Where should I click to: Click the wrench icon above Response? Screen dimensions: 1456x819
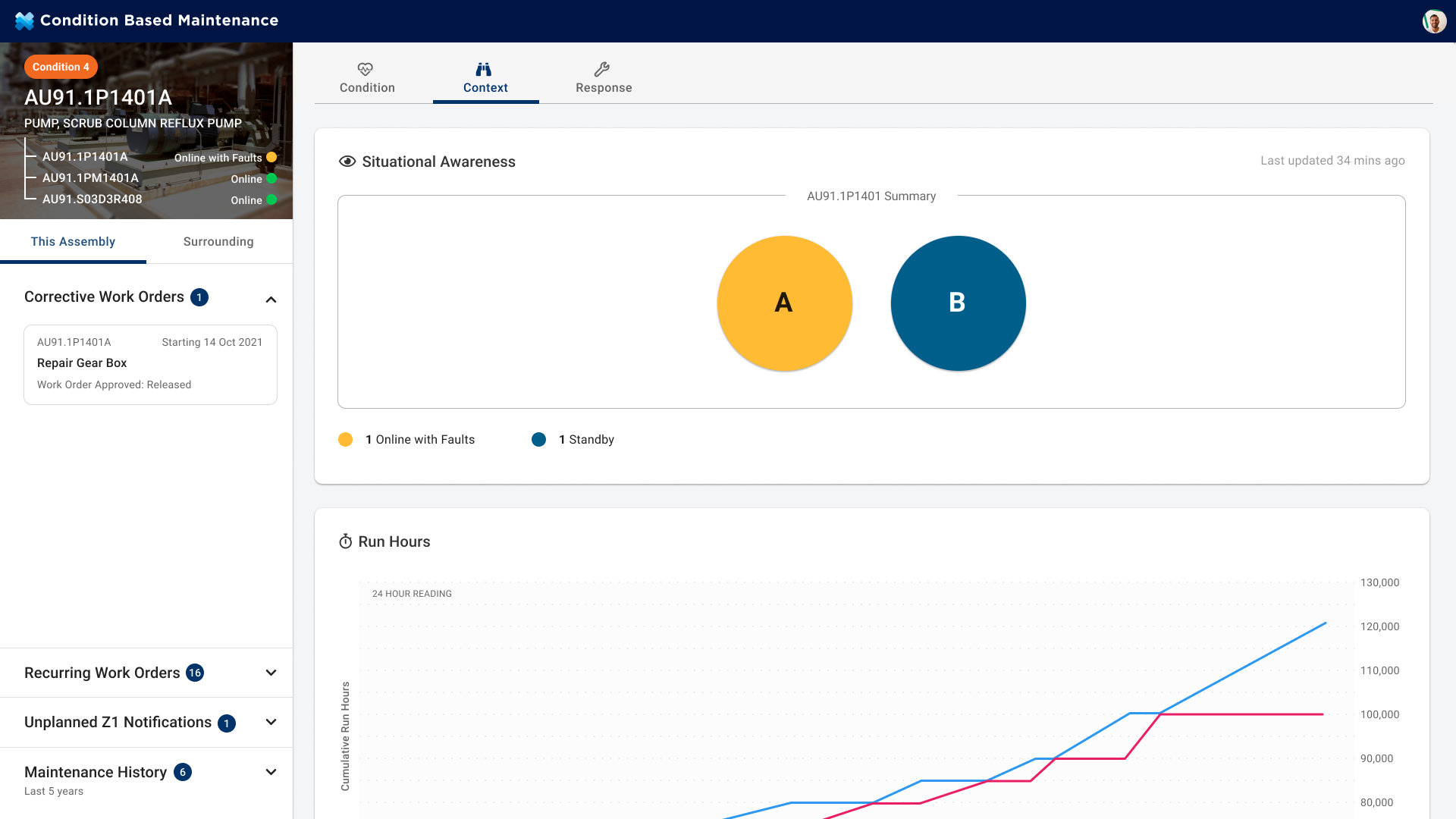tap(602, 69)
